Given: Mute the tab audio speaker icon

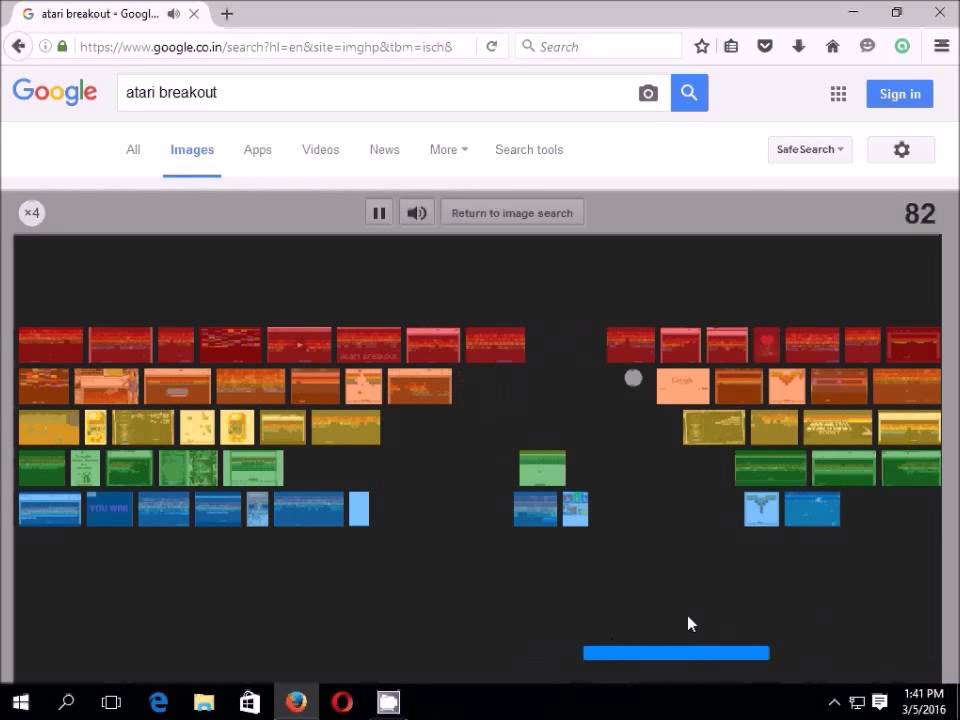Looking at the screenshot, I should pos(174,13).
